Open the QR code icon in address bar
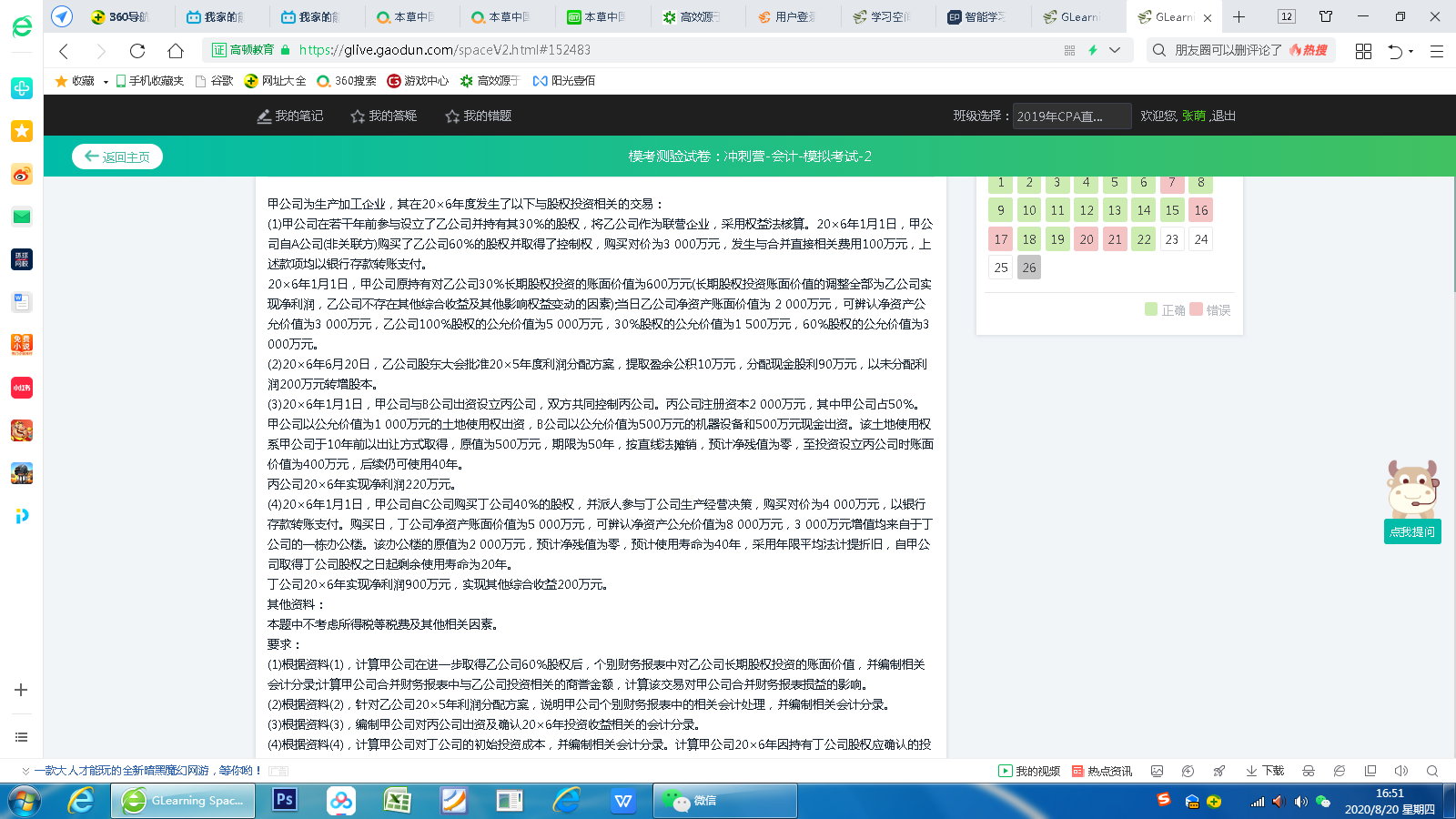The height and width of the screenshot is (819, 1456). pos(1069,51)
